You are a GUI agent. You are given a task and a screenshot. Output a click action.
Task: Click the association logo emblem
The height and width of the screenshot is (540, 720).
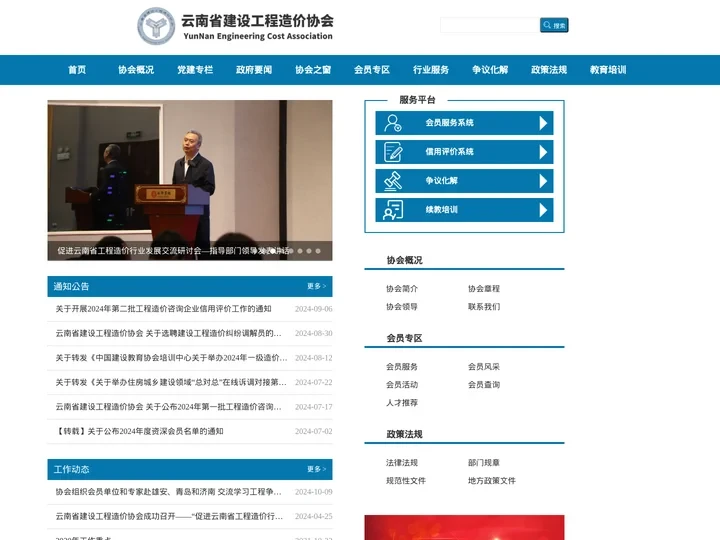pyautogui.click(x=156, y=26)
